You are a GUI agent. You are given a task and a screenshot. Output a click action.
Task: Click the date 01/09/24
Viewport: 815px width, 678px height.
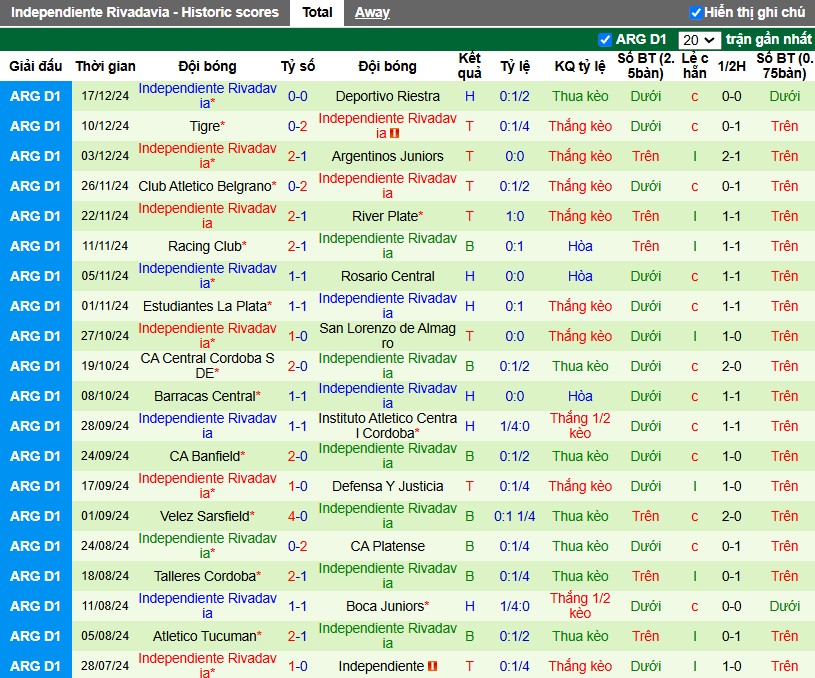coord(105,516)
